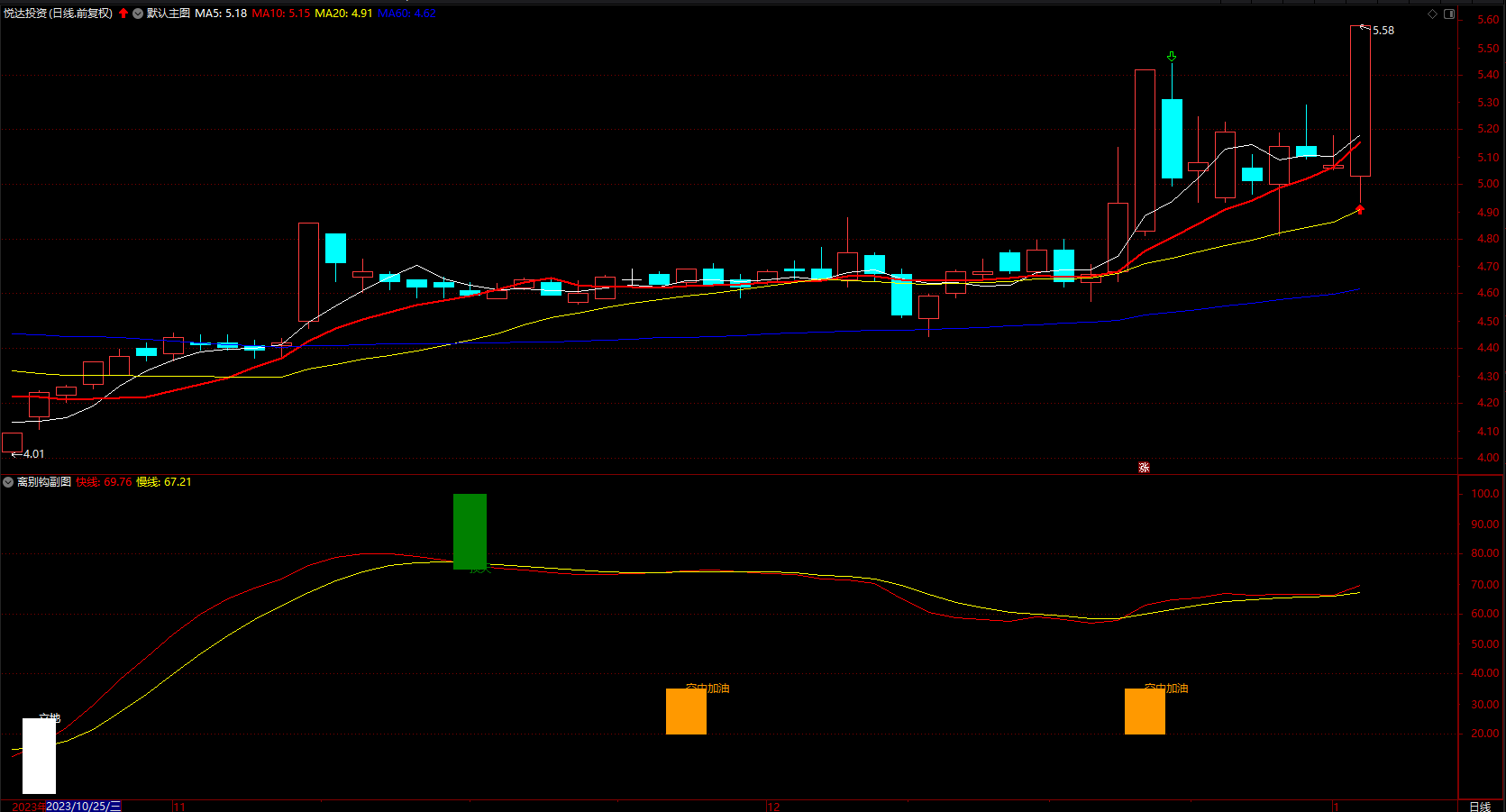Viewport: 1506px width, 812px height.
Task: Expand the 离别钩副图 sub-chart dropdown arrow
Action: [x=8, y=482]
